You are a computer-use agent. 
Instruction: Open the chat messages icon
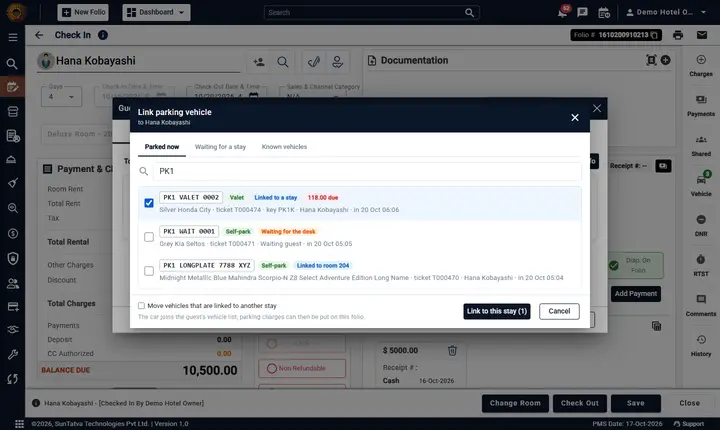click(582, 12)
